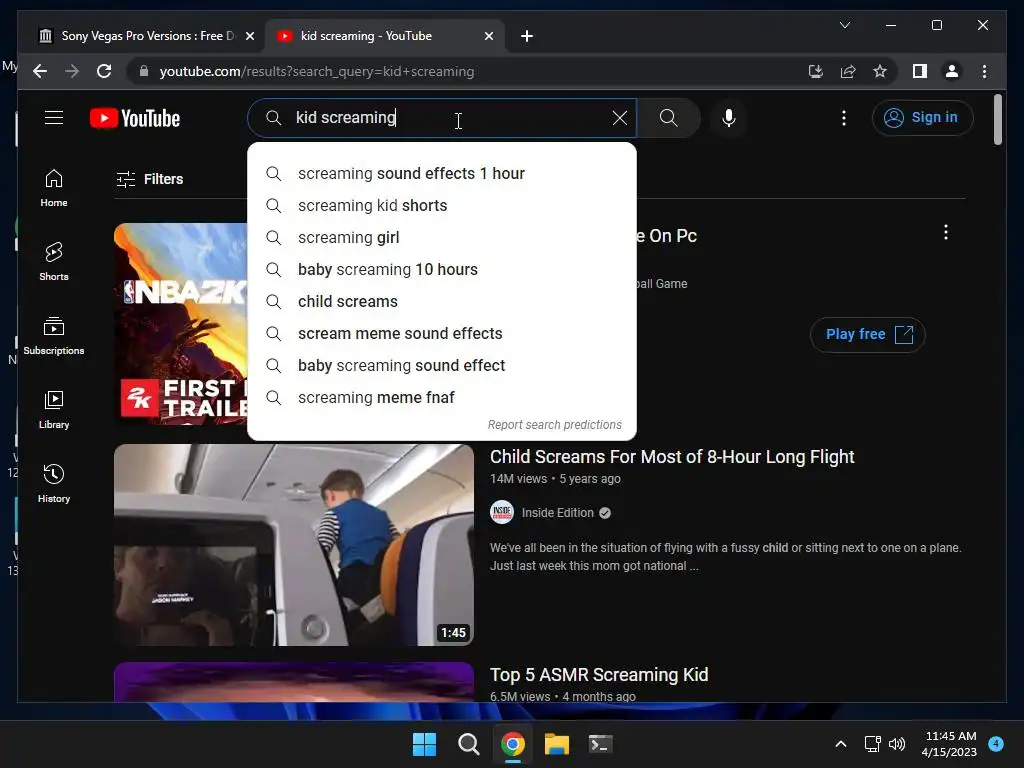Open the ad's three-dot options menu

tap(946, 232)
